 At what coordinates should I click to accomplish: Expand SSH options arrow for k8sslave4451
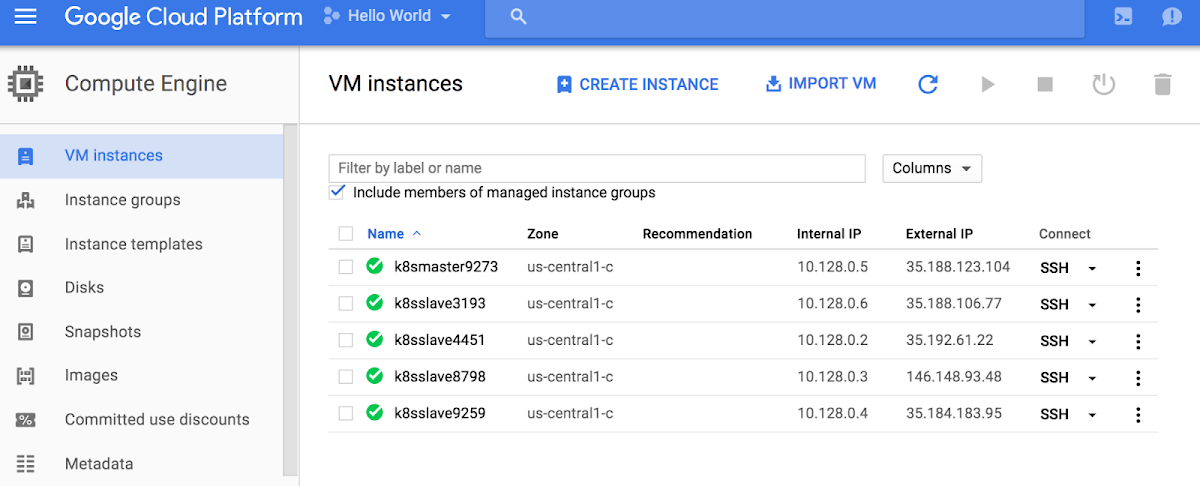click(x=1092, y=341)
